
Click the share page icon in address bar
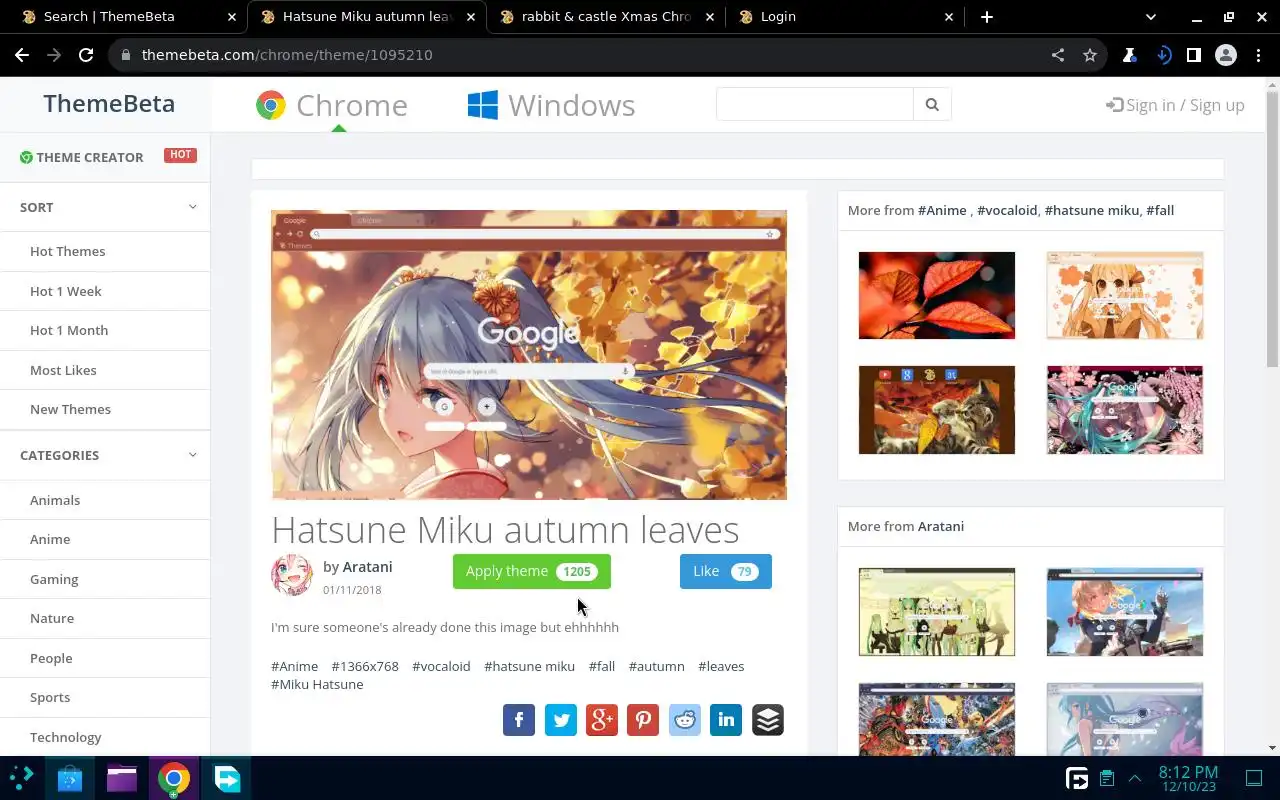point(1058,55)
